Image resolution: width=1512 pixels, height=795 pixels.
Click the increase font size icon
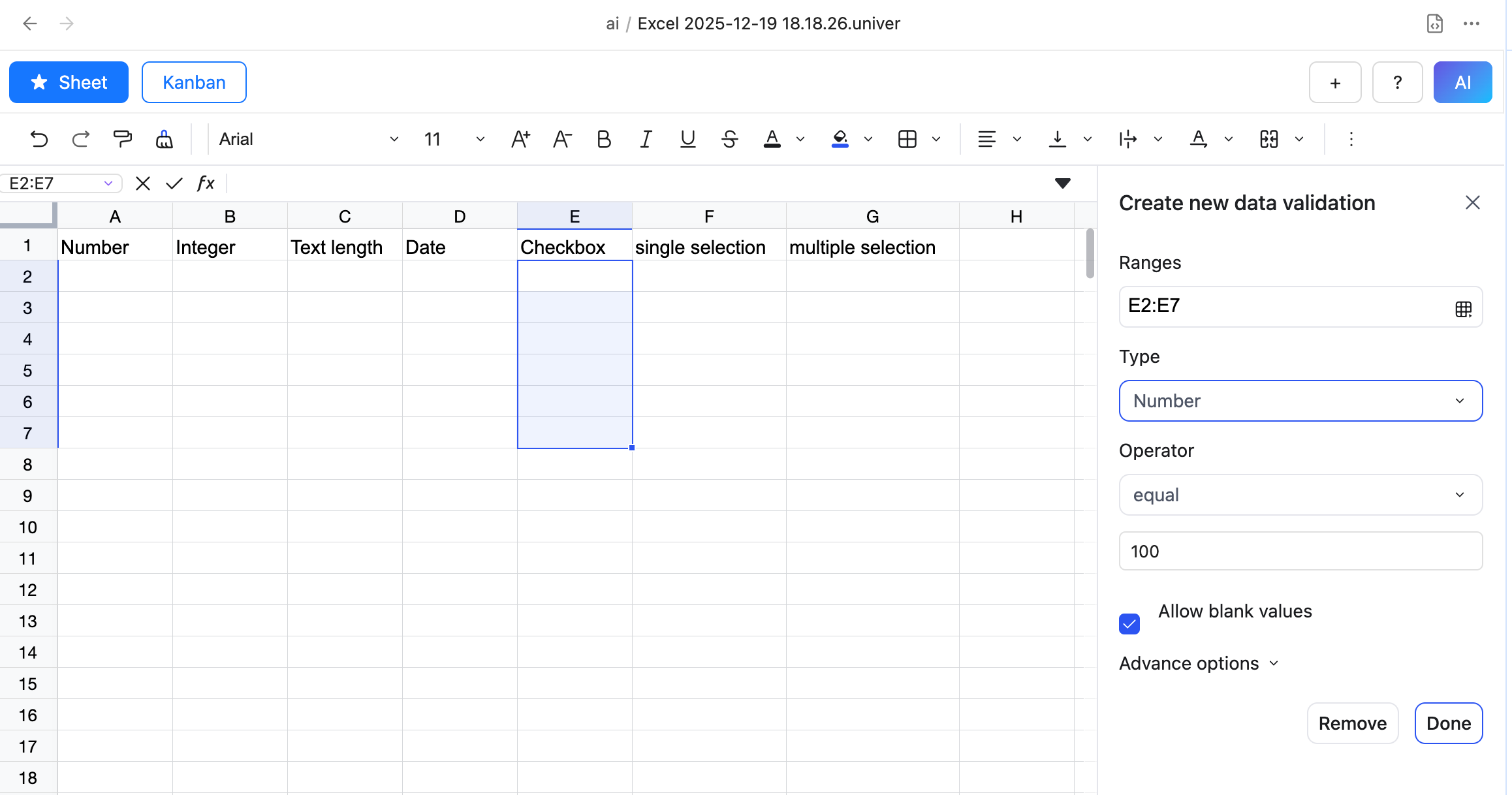(520, 139)
